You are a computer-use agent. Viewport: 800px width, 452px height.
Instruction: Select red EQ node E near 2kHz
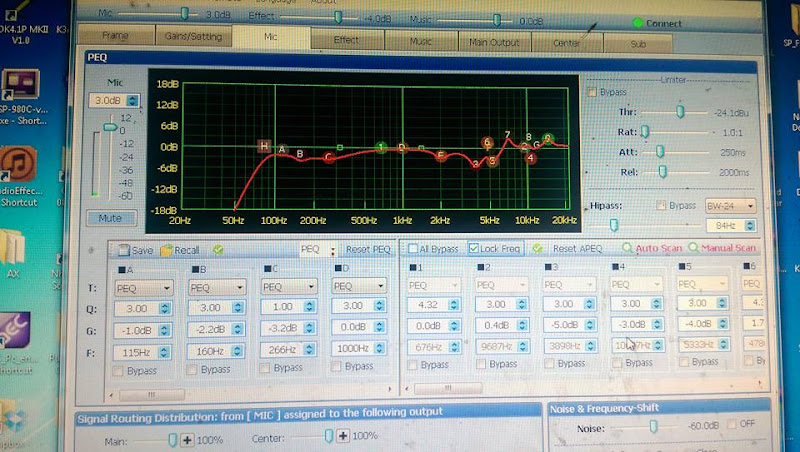441,156
